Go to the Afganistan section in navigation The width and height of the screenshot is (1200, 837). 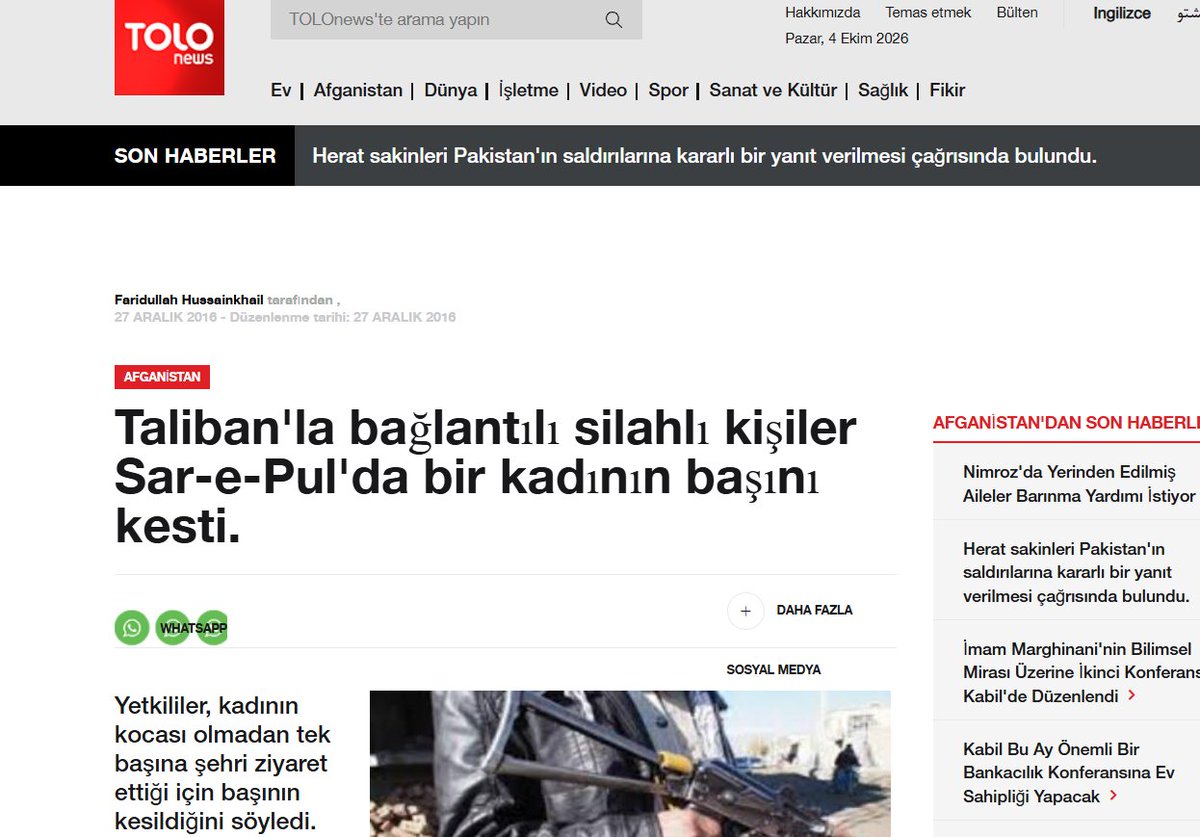[x=358, y=90]
